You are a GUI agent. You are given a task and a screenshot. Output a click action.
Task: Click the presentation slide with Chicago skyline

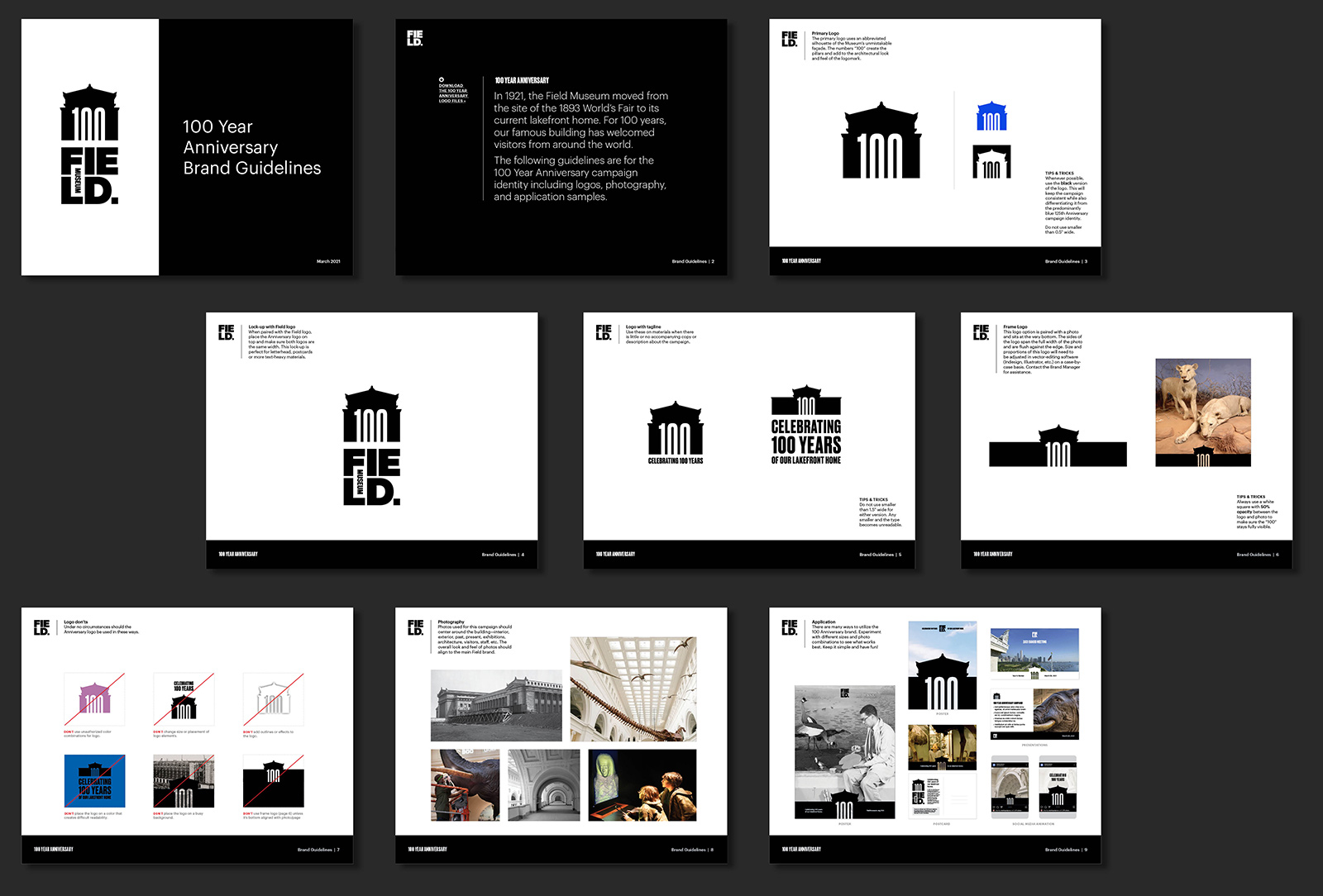tap(1034, 653)
